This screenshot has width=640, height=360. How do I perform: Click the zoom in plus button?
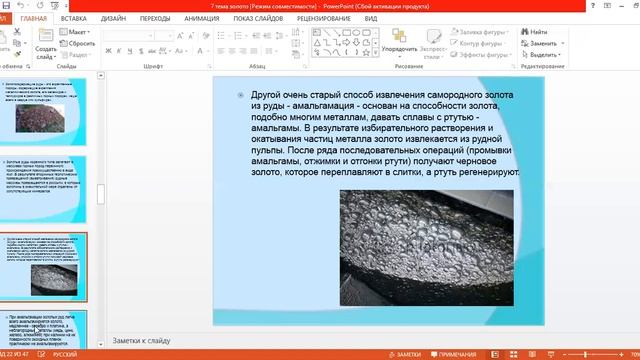tap(621, 354)
